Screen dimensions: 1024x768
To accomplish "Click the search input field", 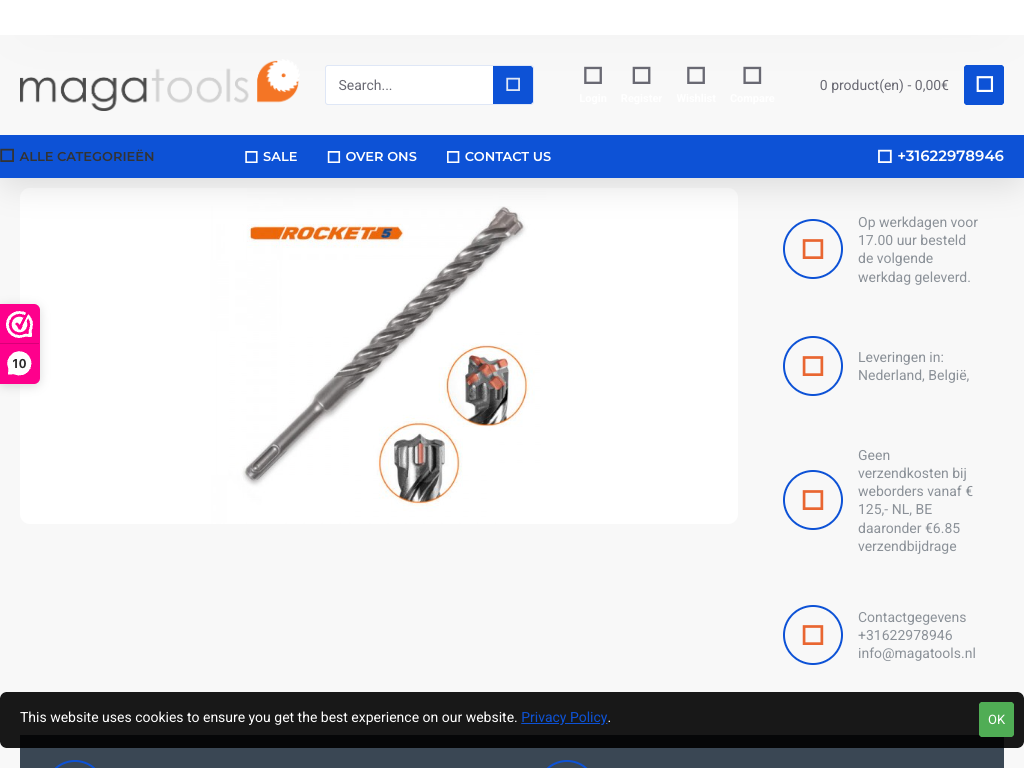I will (409, 85).
